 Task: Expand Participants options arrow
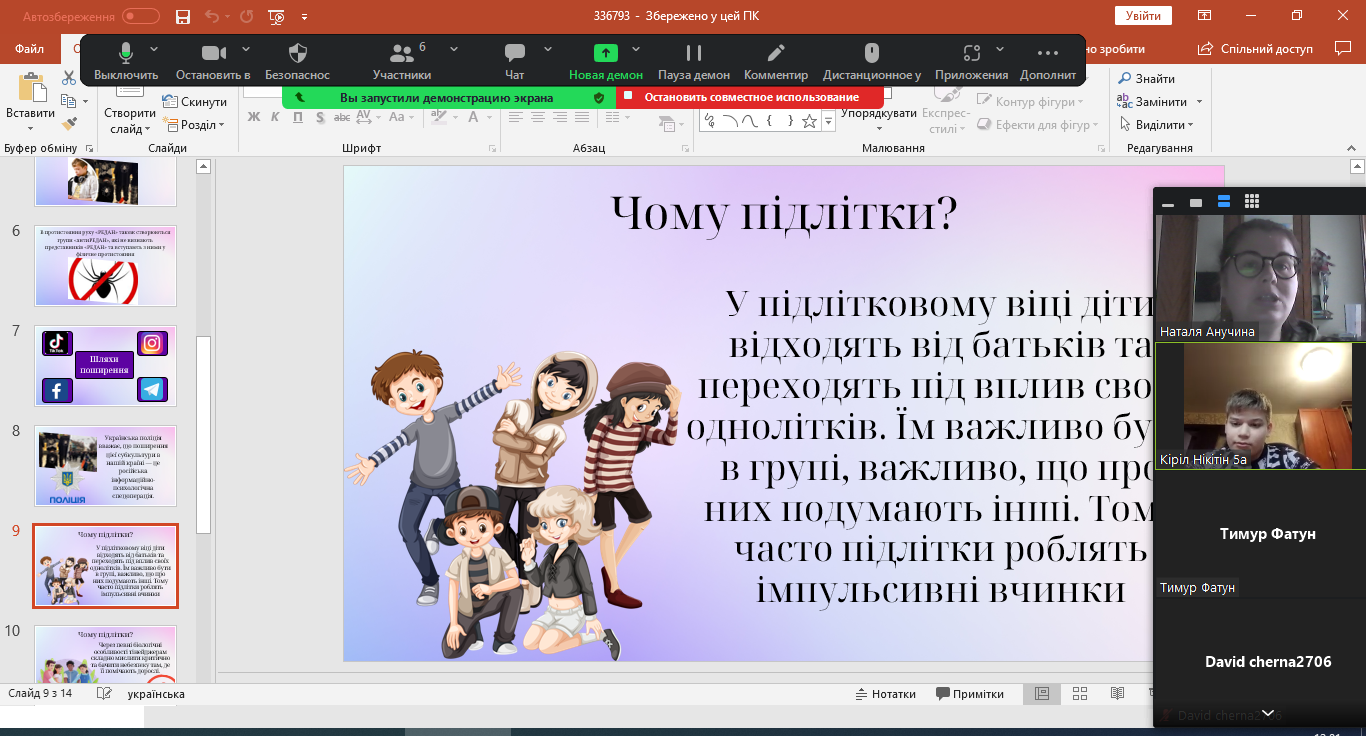454,48
